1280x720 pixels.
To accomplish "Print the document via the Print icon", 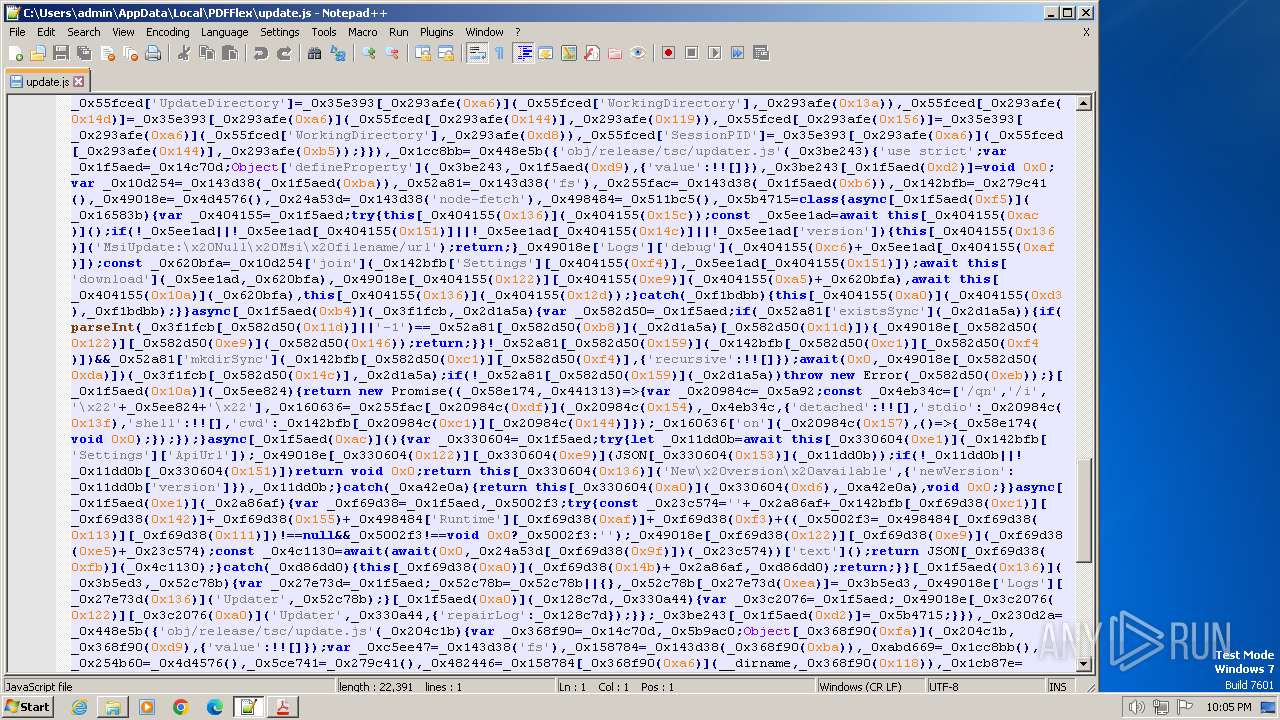I will (153, 53).
